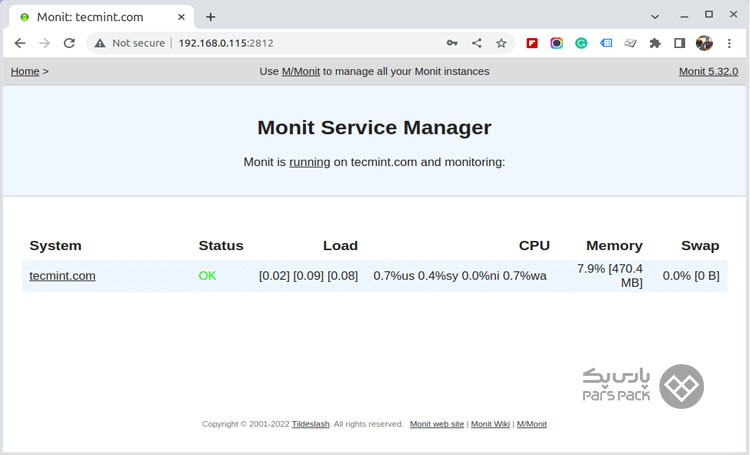Screen dimensions: 750x455
Task: Click the running status link
Action: pos(309,162)
